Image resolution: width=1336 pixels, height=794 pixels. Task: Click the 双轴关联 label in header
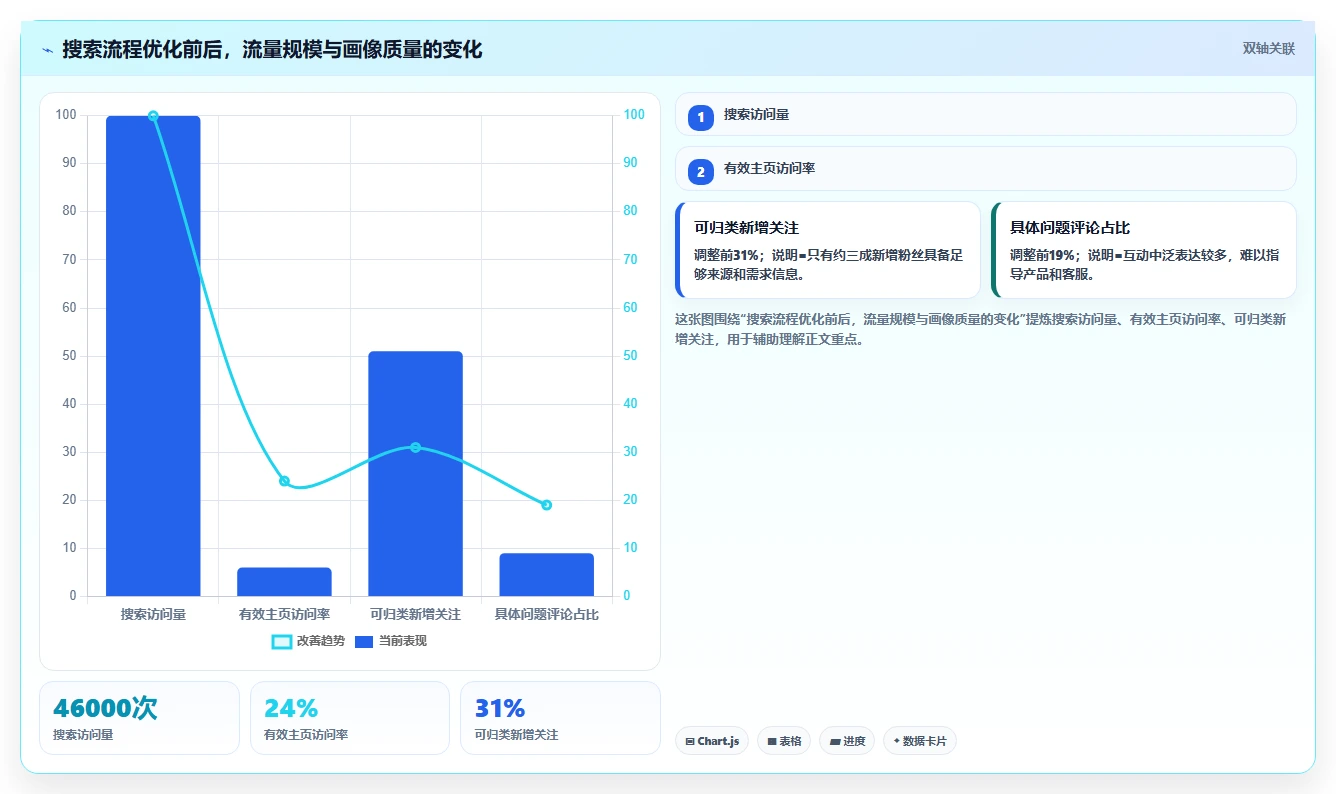(1269, 49)
